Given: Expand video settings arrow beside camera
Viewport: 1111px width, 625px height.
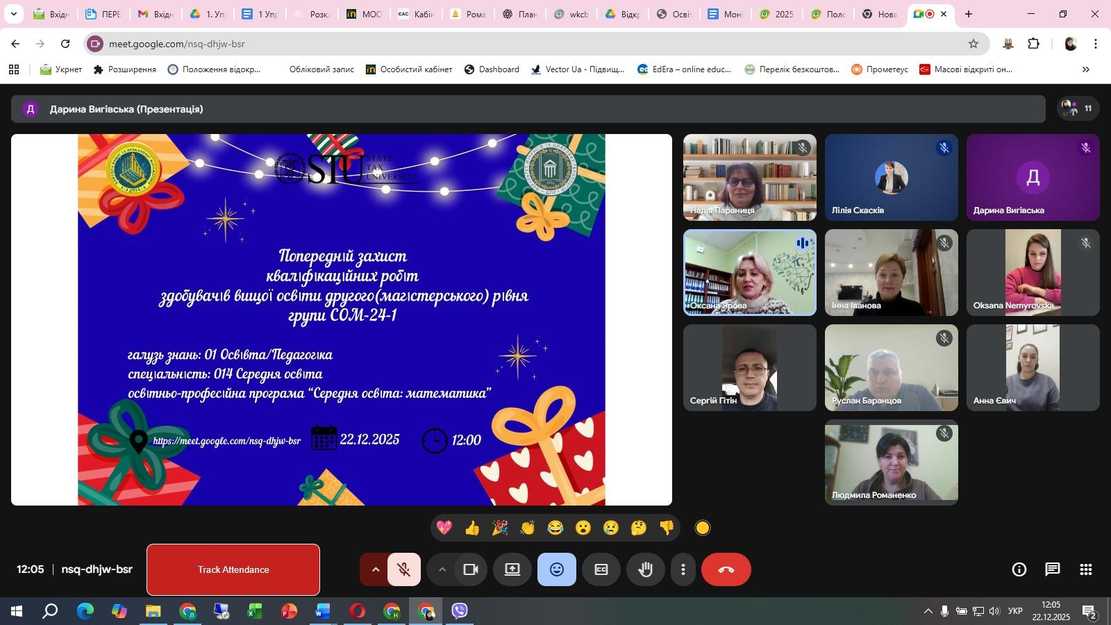Looking at the screenshot, I should [442, 569].
